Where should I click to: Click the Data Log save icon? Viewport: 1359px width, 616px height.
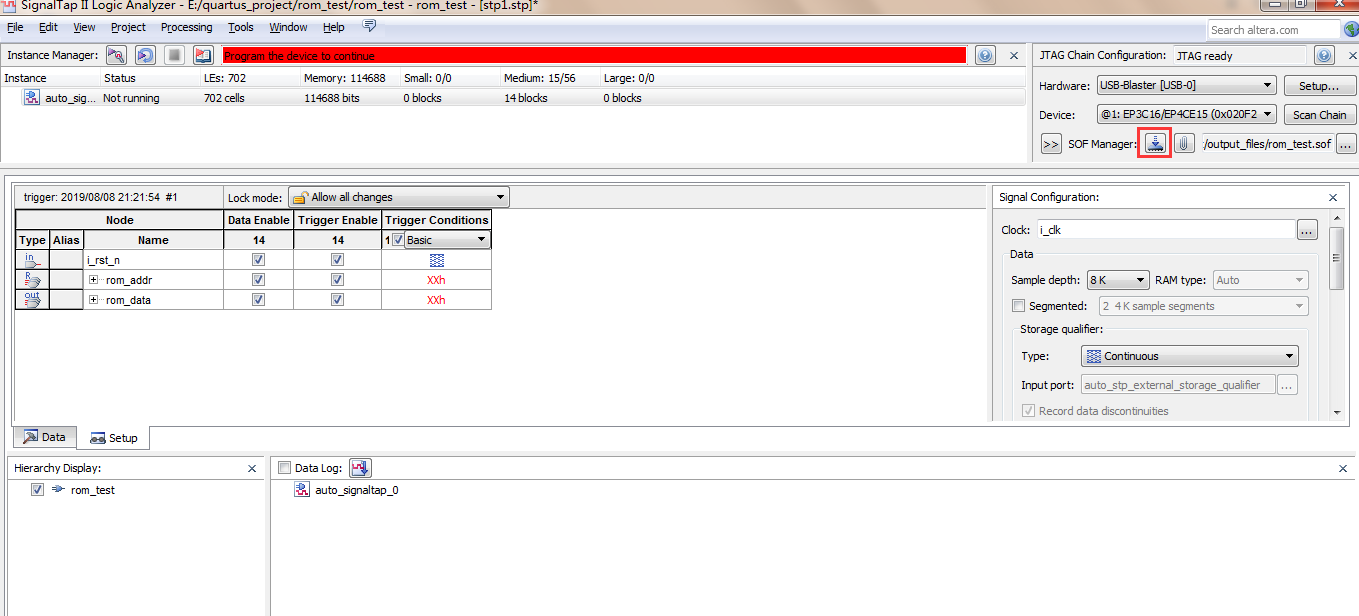coord(360,467)
